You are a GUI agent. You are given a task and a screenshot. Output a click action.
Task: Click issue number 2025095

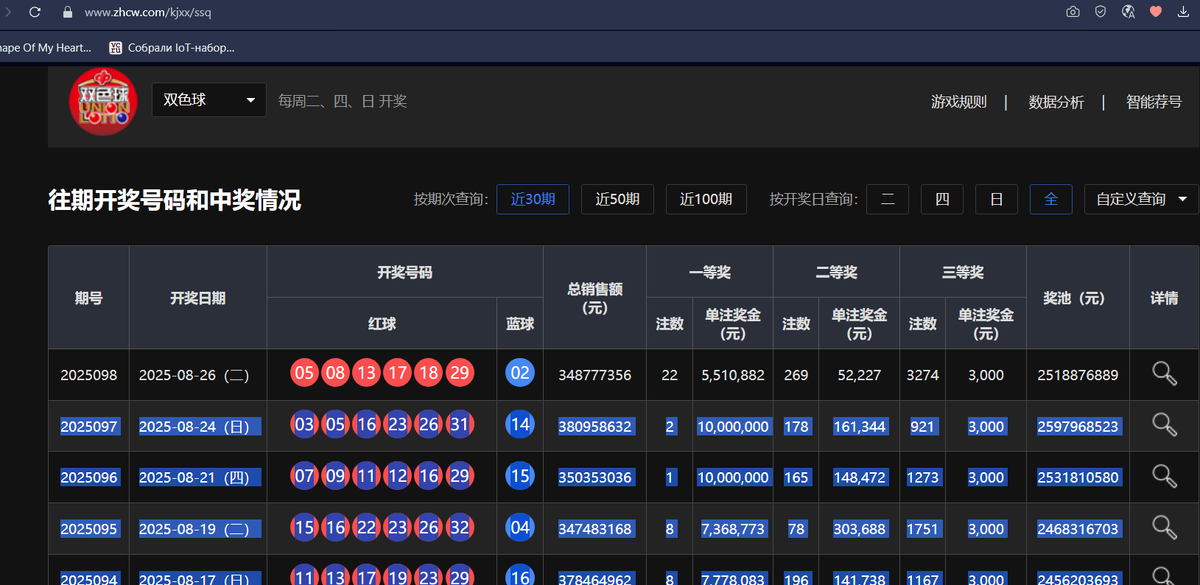point(89,528)
